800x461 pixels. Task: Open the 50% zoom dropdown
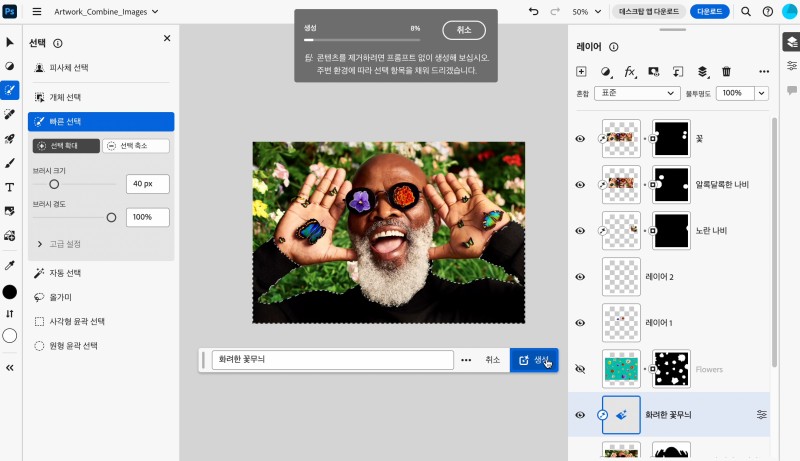tap(587, 11)
